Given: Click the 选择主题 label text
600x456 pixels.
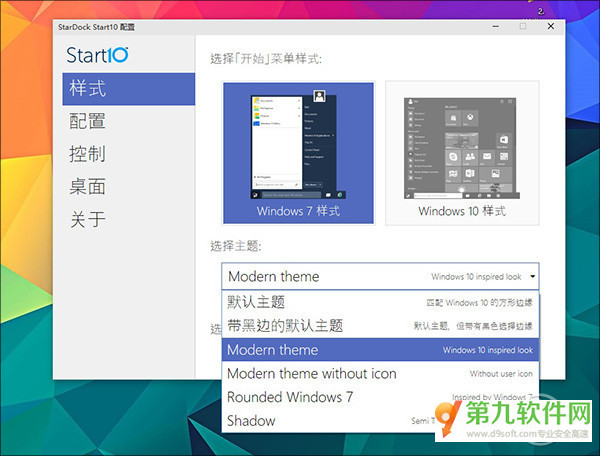Looking at the screenshot, I should pos(236,246).
